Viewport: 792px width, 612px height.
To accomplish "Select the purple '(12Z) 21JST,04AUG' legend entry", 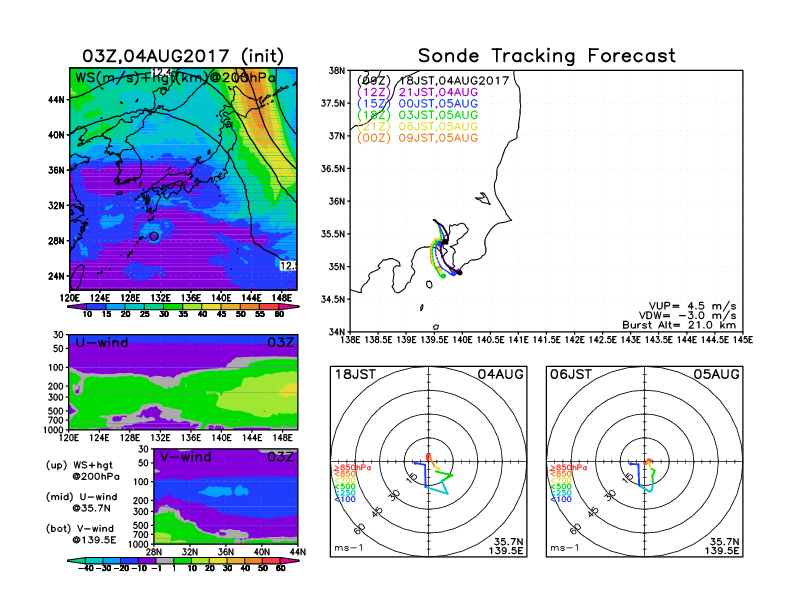I will [417, 92].
